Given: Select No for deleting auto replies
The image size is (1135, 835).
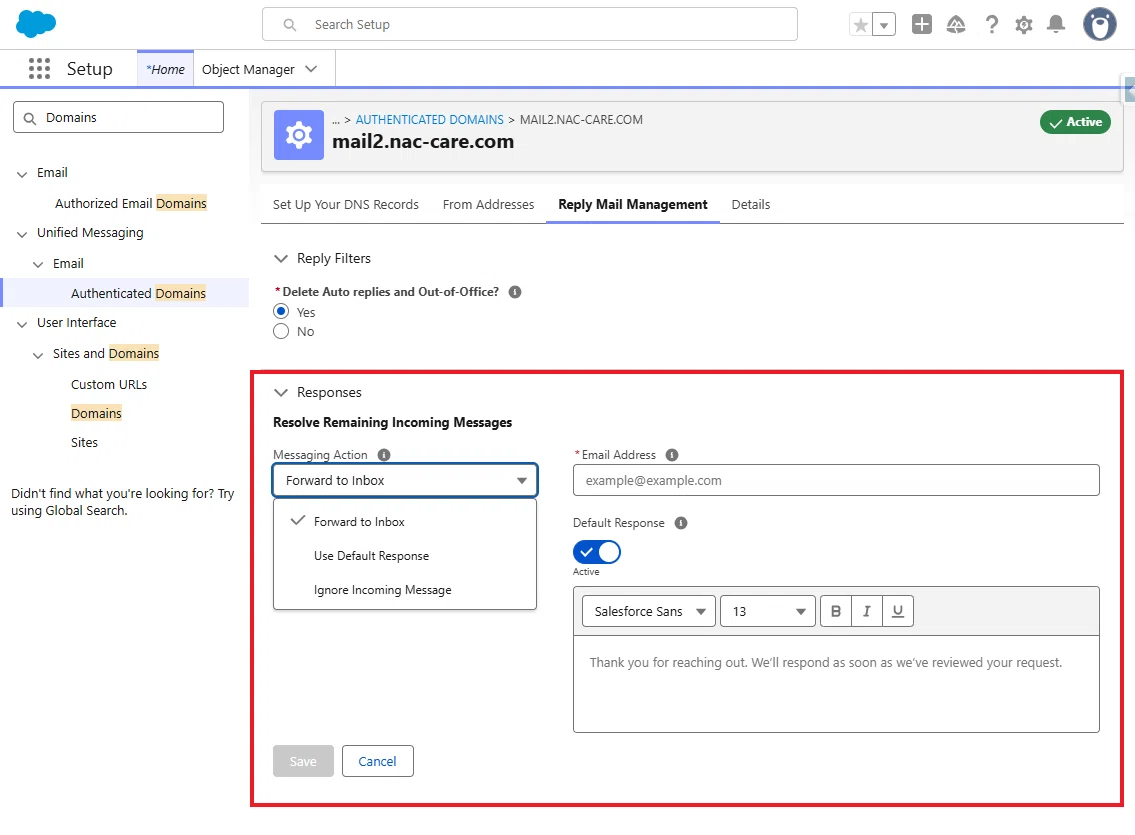Looking at the screenshot, I should pyautogui.click(x=281, y=331).
